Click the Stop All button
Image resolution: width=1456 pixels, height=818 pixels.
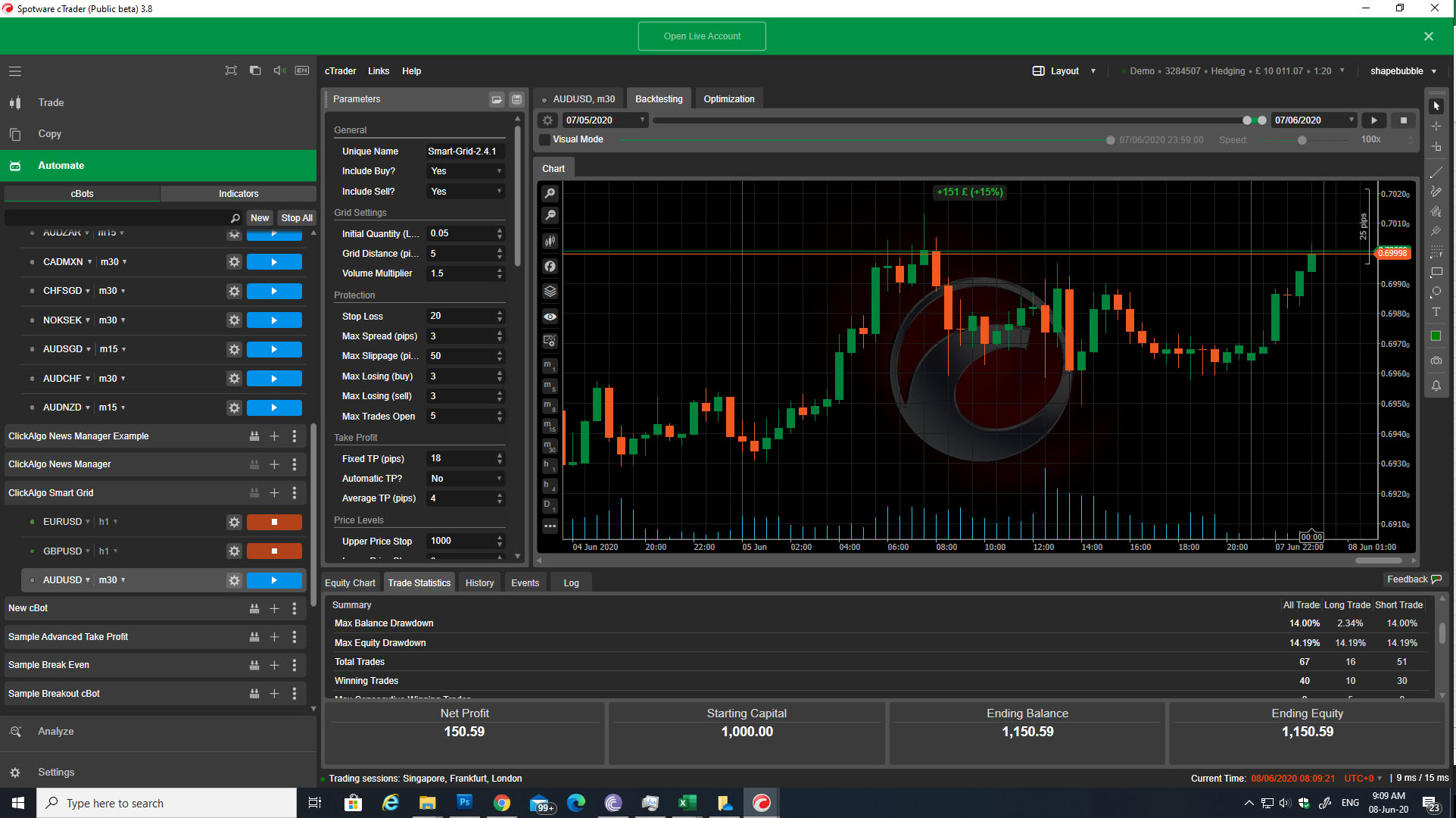(x=296, y=218)
